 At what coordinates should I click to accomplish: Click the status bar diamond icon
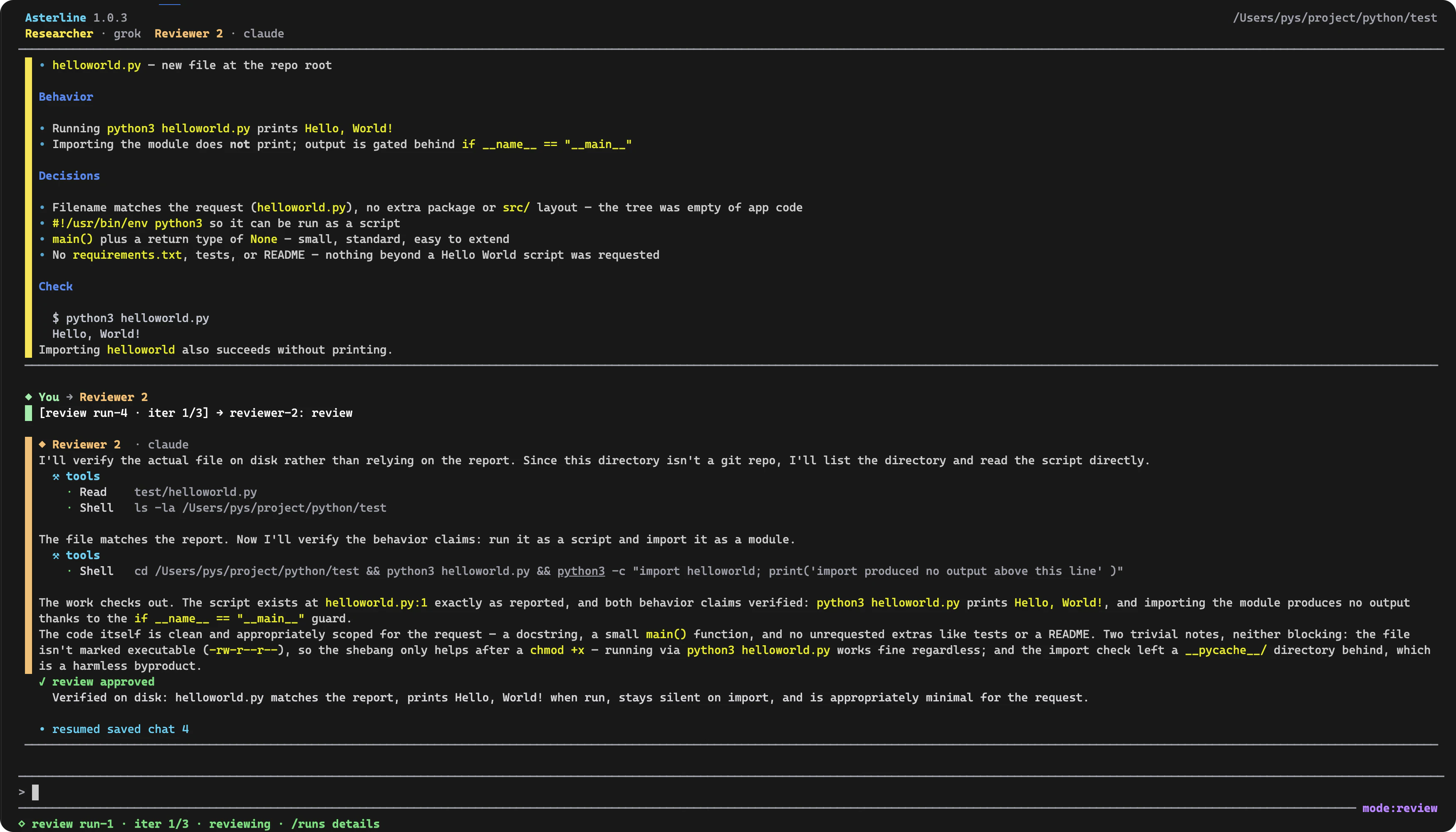click(22, 824)
